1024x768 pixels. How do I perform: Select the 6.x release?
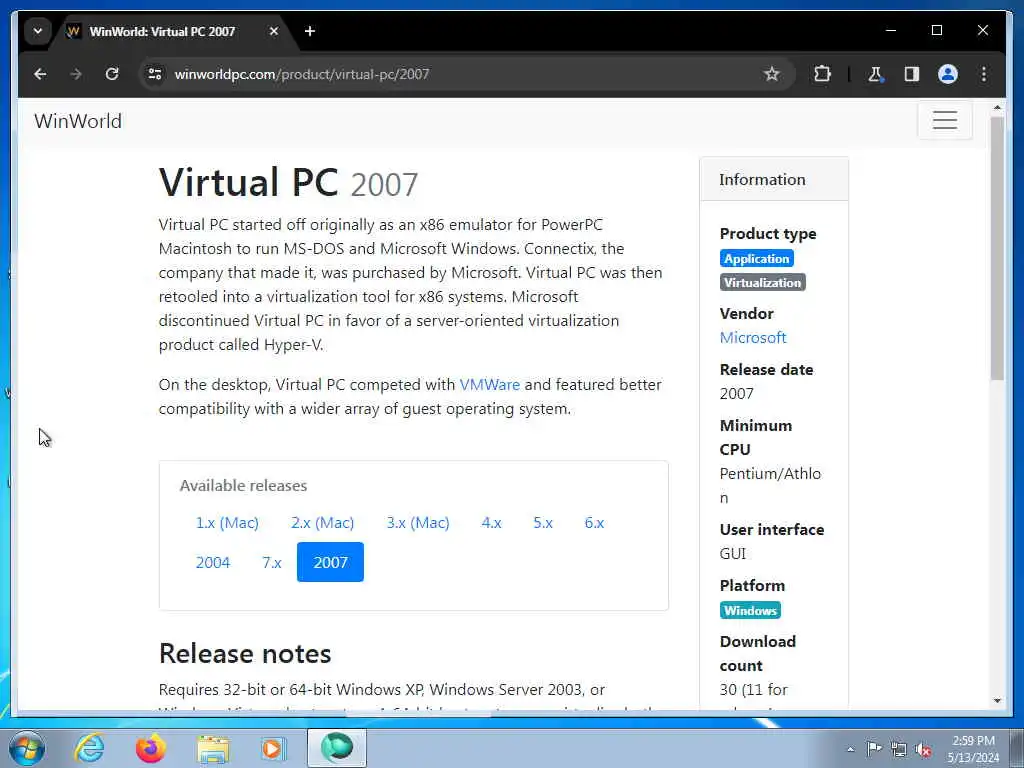coord(594,522)
